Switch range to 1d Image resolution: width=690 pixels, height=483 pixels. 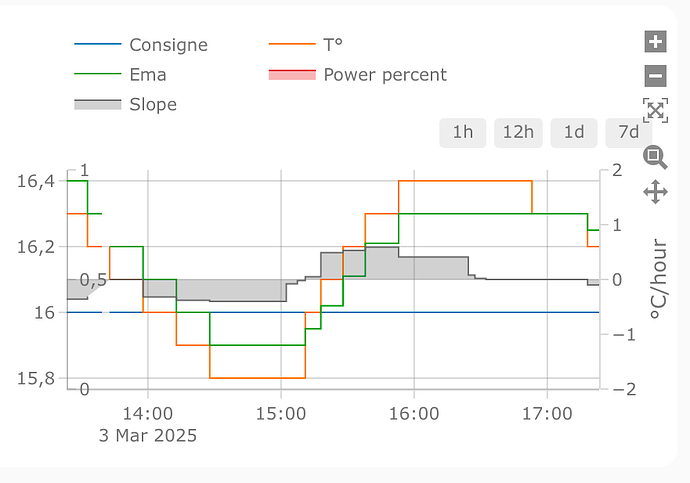click(x=574, y=132)
